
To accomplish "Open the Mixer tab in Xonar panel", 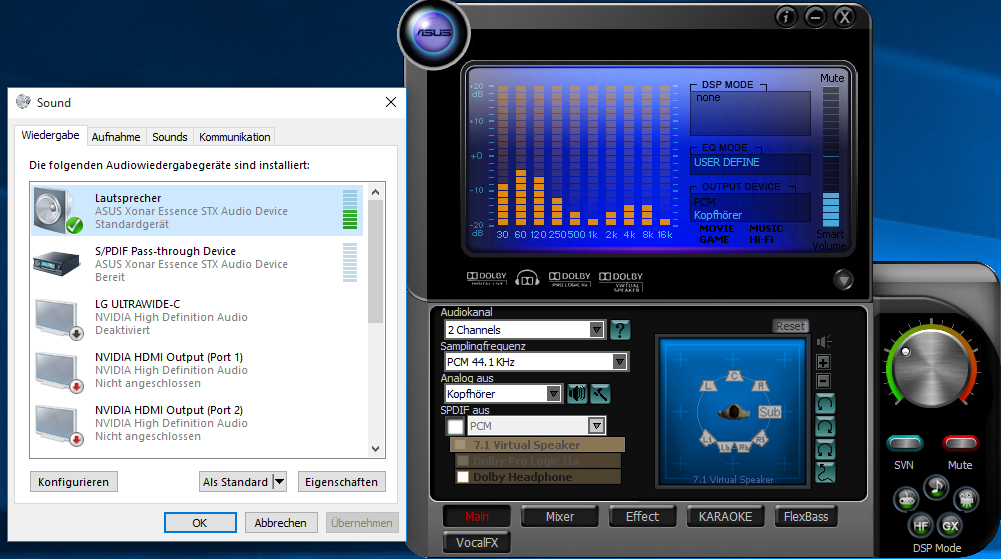I will (x=560, y=517).
